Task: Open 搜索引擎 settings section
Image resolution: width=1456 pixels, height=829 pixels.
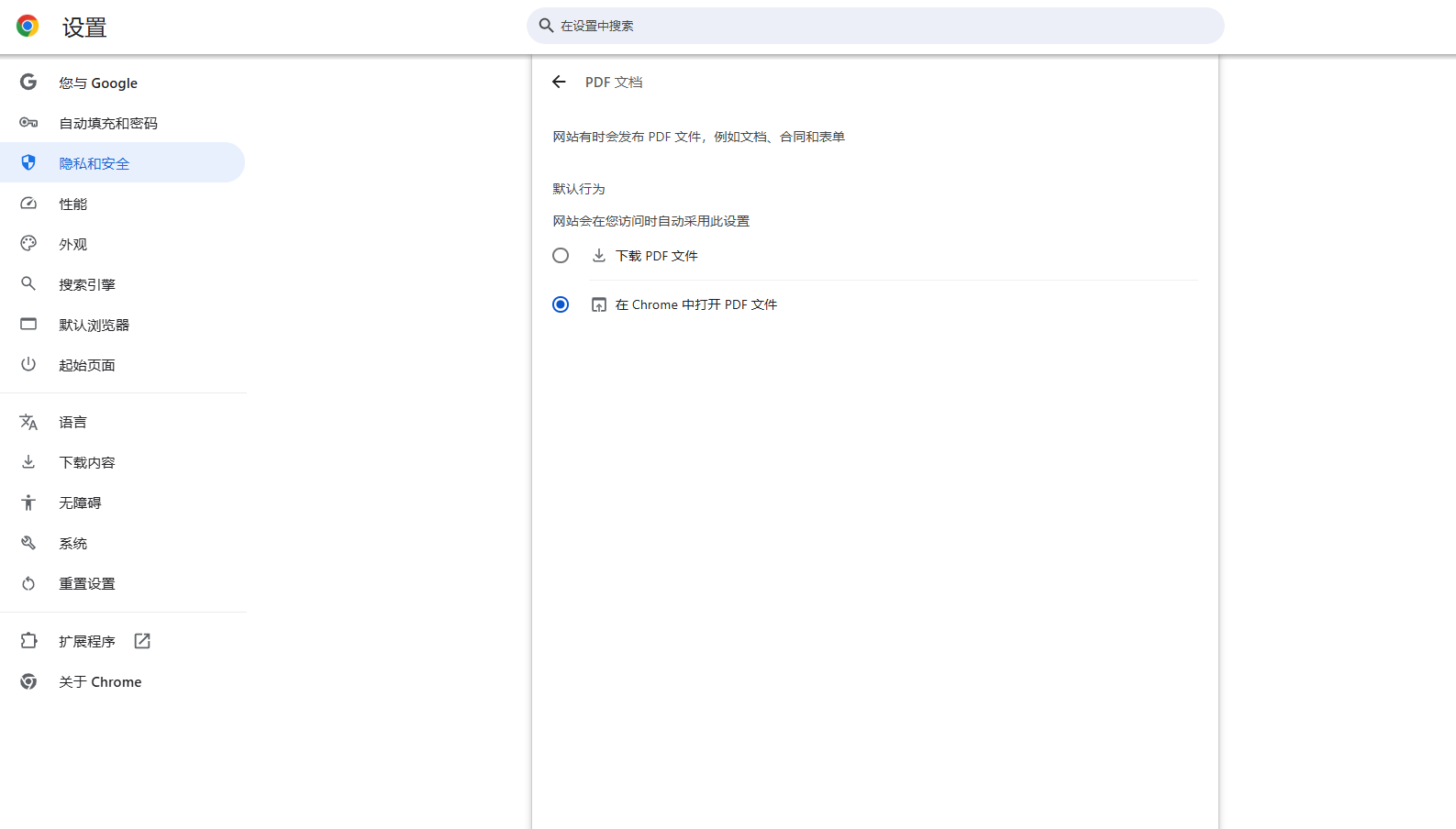Action: [x=122, y=284]
